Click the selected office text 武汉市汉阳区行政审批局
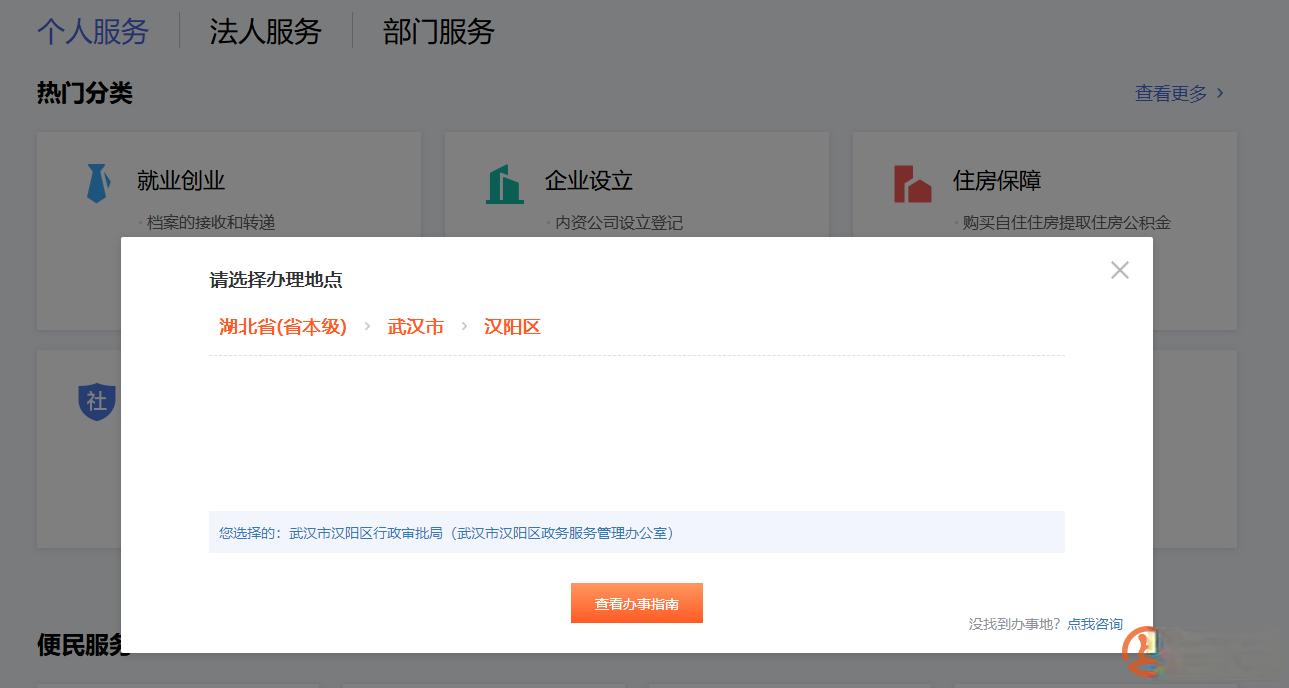 (x=366, y=533)
